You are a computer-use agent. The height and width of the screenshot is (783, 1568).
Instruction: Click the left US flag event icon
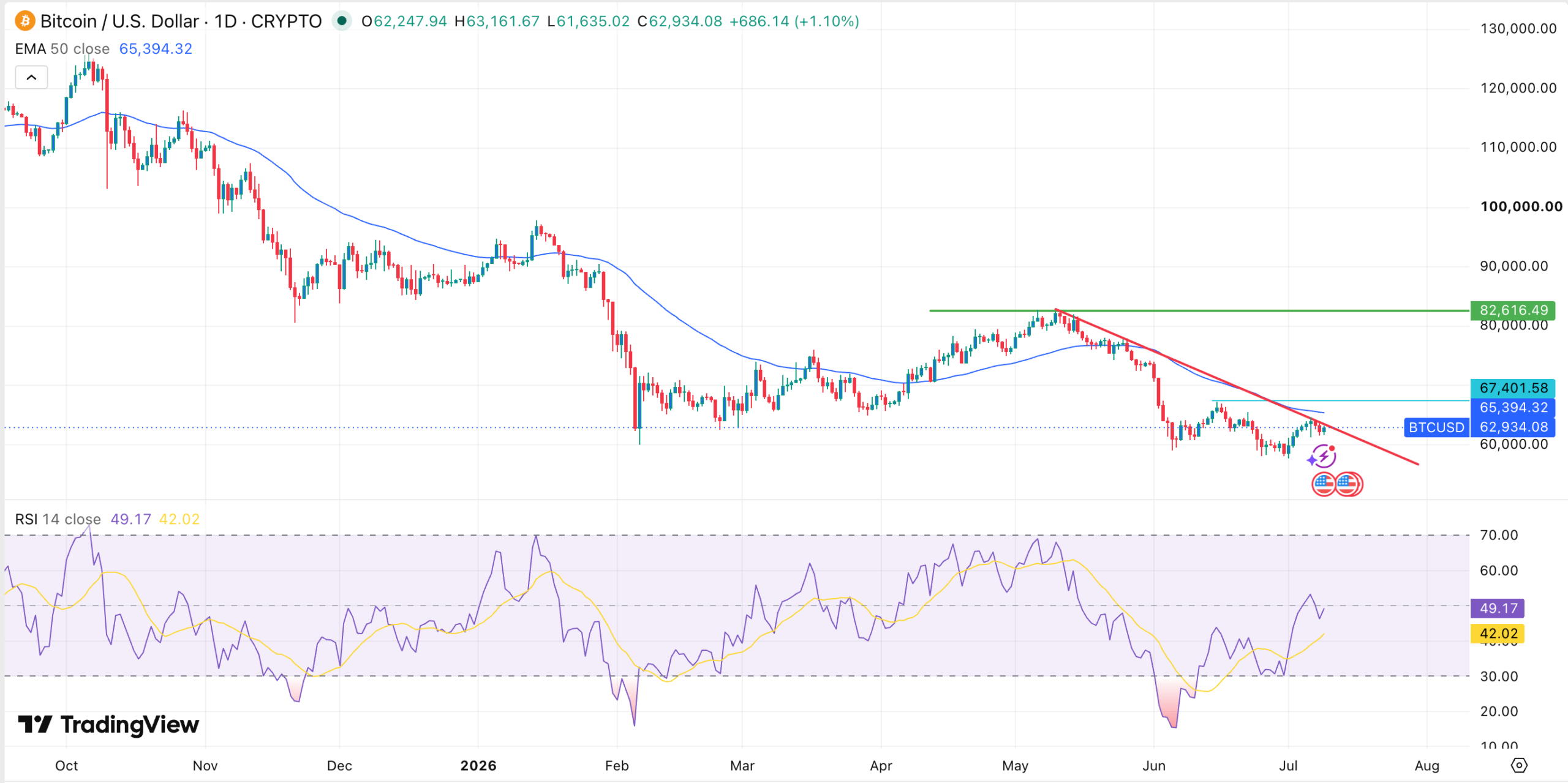1323,484
